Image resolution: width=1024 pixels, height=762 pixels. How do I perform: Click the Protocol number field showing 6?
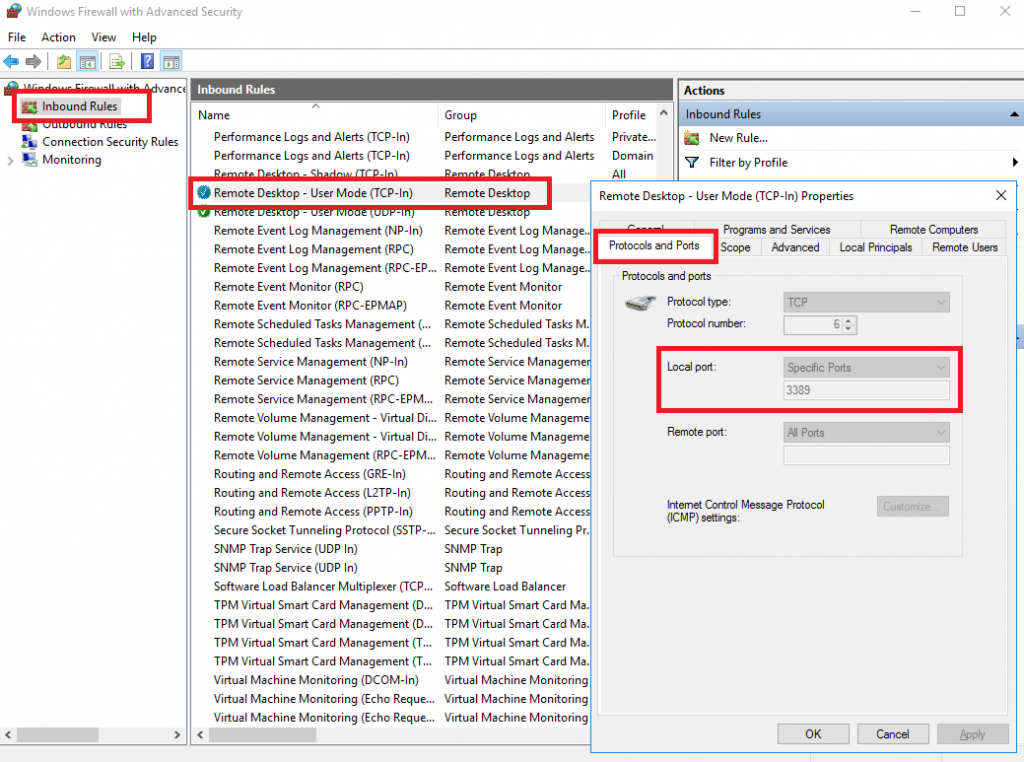[813, 325]
